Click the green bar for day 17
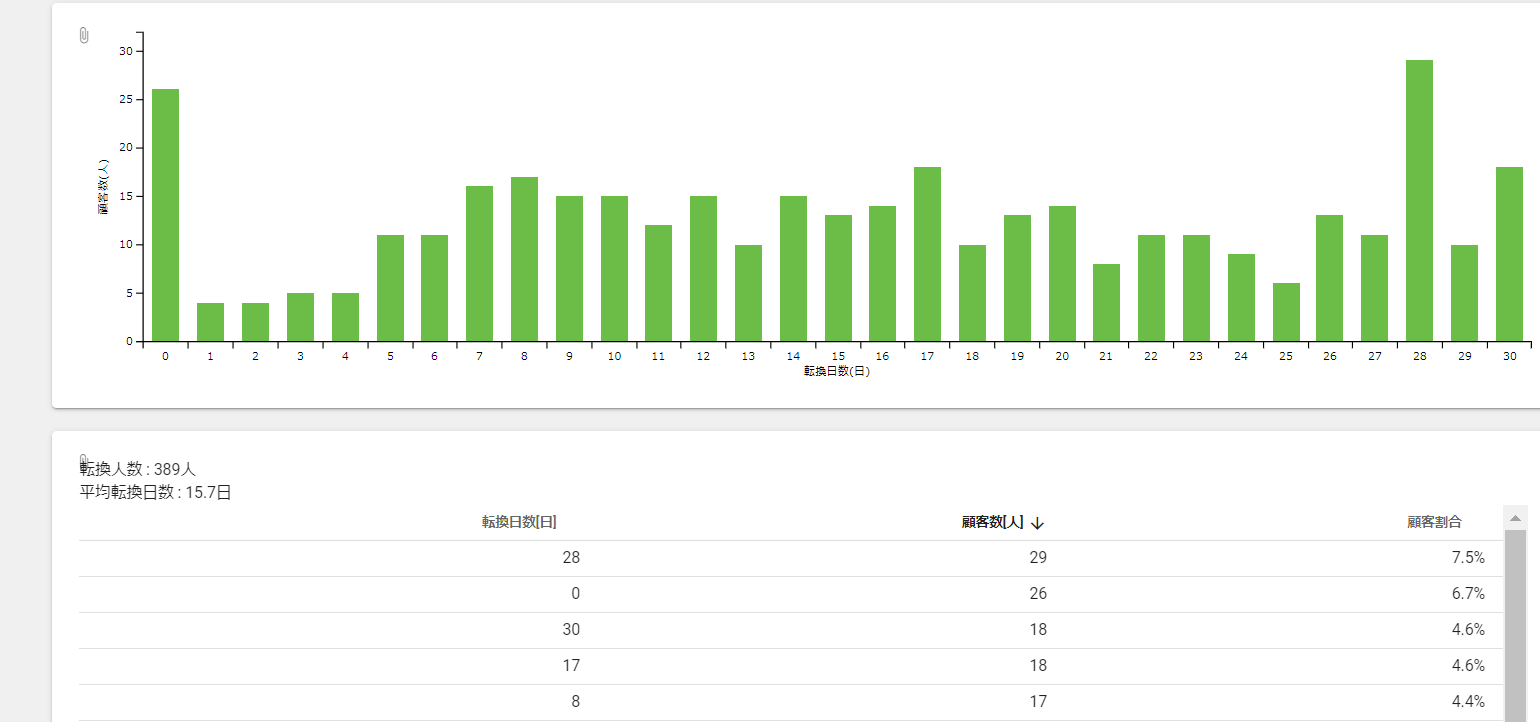This screenshot has width=1540, height=722. click(x=927, y=255)
